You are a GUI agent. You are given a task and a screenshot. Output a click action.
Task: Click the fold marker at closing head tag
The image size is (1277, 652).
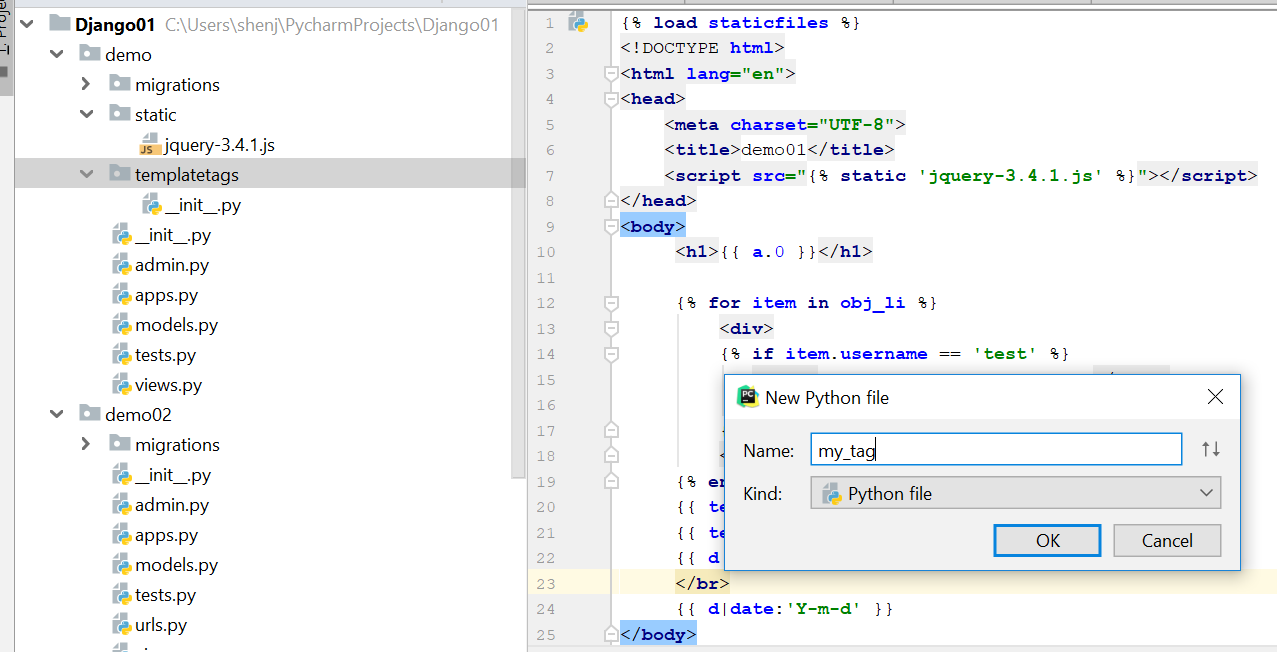click(x=611, y=200)
